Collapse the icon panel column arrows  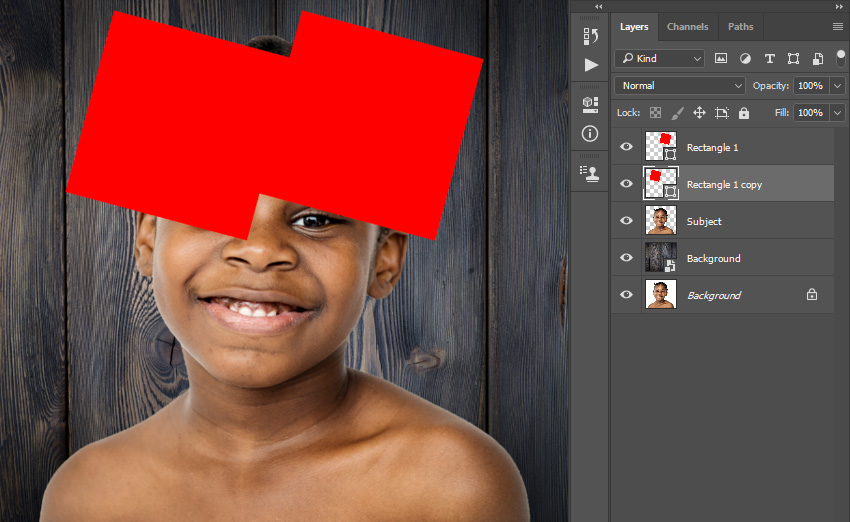coord(598,7)
